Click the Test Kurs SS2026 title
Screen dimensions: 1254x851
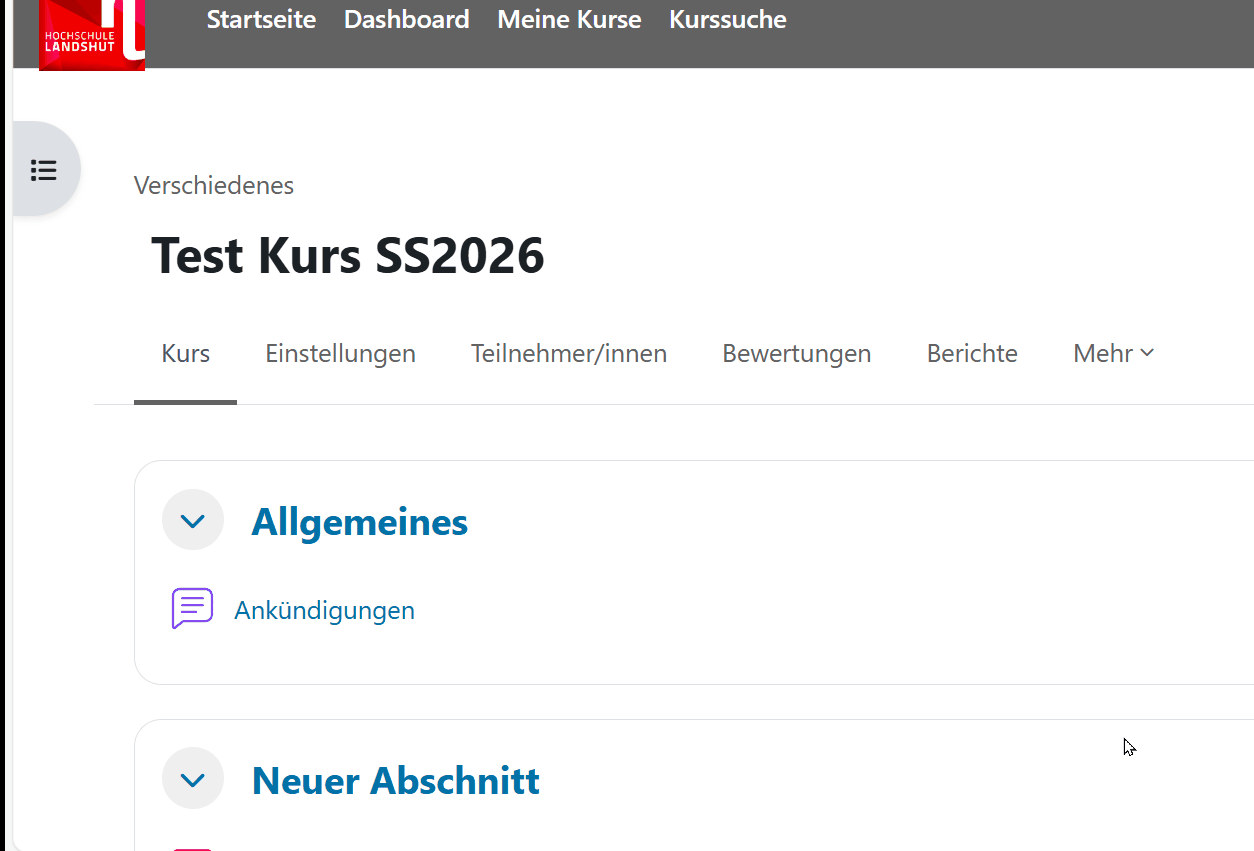(347, 256)
